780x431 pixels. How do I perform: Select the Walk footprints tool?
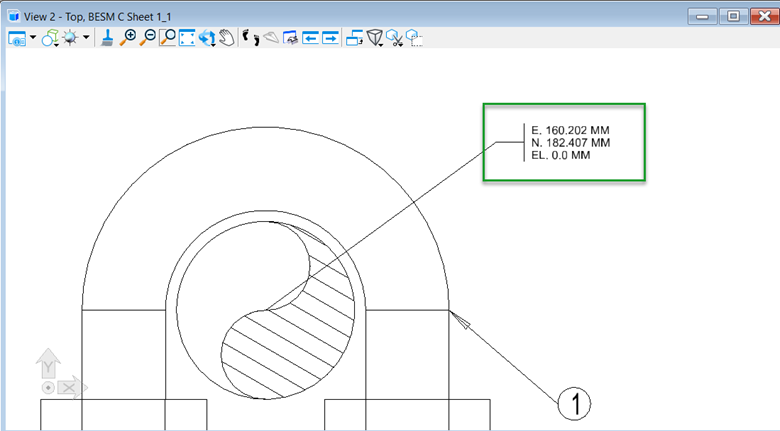(x=251, y=38)
